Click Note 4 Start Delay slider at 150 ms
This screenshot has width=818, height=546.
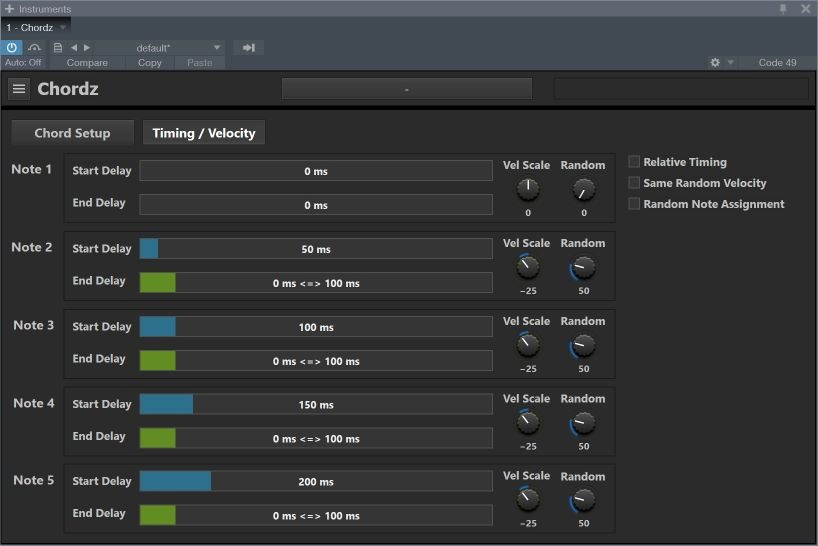click(x=316, y=405)
